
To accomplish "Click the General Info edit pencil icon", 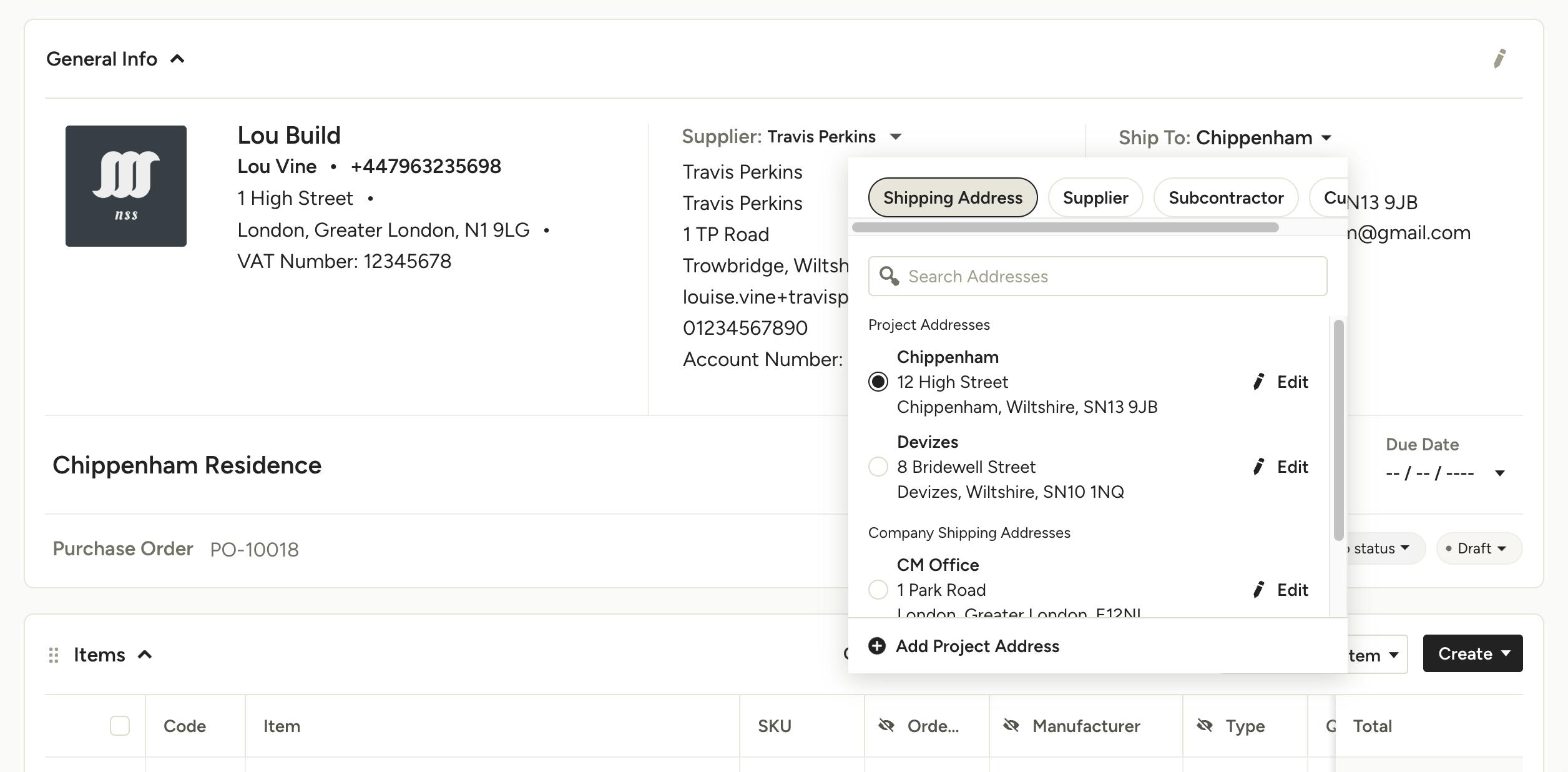I will pyautogui.click(x=1499, y=59).
